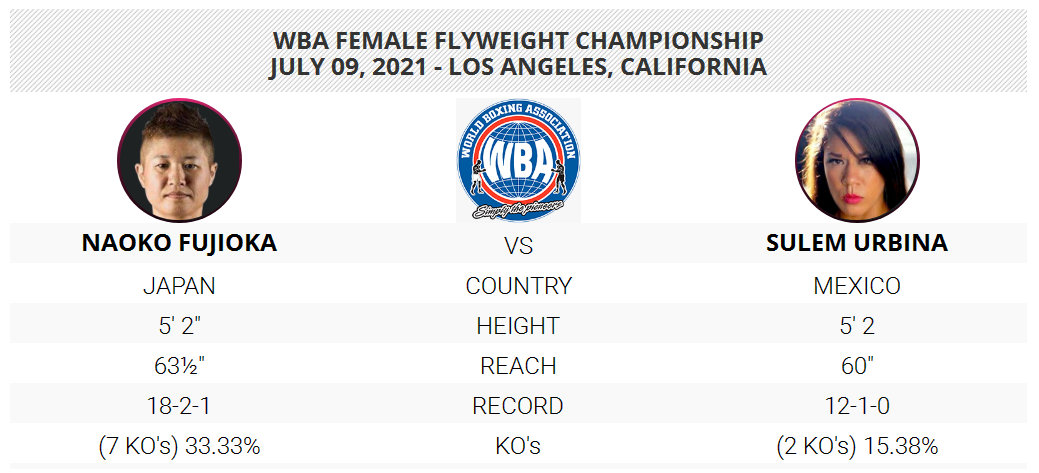
Task: Click Fujioka's 63½" reach value
Action: [x=180, y=366]
